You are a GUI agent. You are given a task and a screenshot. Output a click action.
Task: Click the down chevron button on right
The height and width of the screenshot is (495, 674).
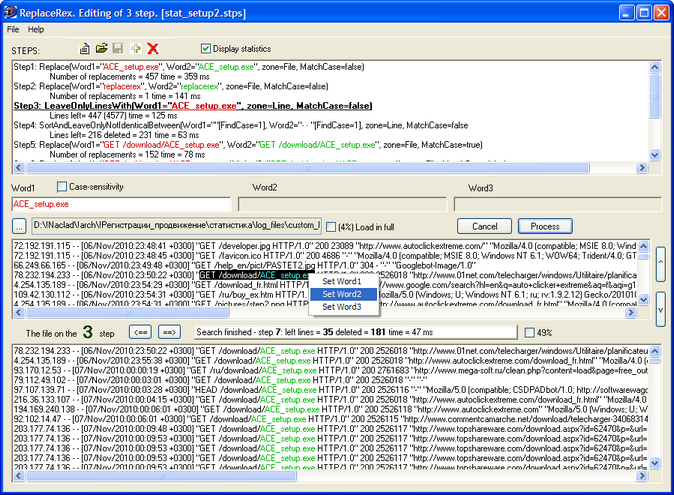(661, 308)
